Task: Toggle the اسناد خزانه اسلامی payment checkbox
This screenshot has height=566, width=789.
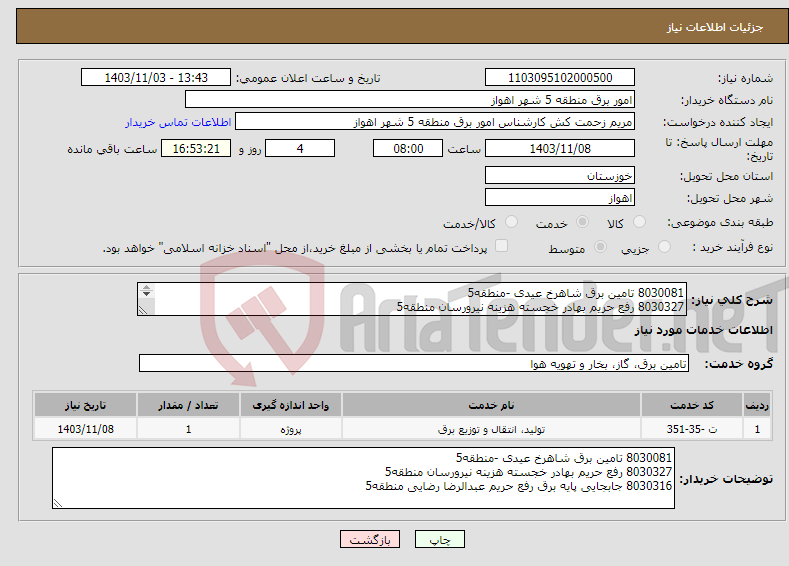Action: click(x=501, y=246)
